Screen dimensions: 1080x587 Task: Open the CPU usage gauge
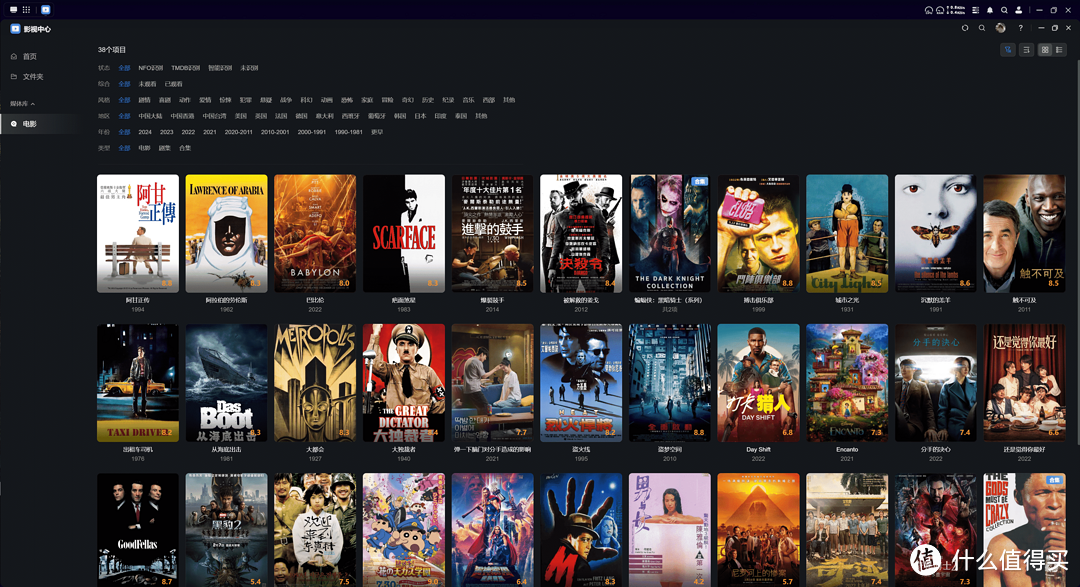929,10
